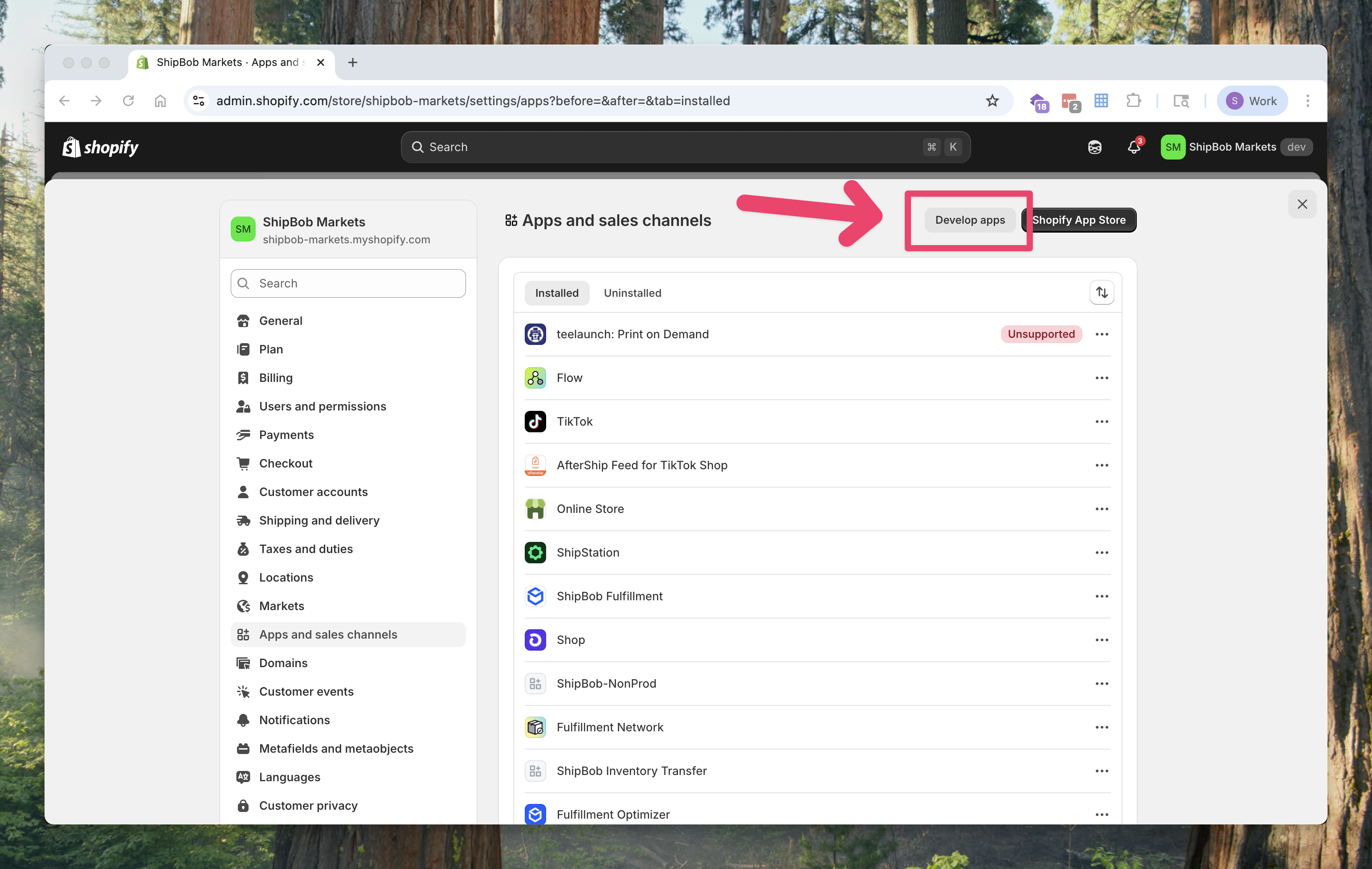Click the settings sidebar Search field
Image resolution: width=1372 pixels, height=869 pixels.
click(x=348, y=283)
